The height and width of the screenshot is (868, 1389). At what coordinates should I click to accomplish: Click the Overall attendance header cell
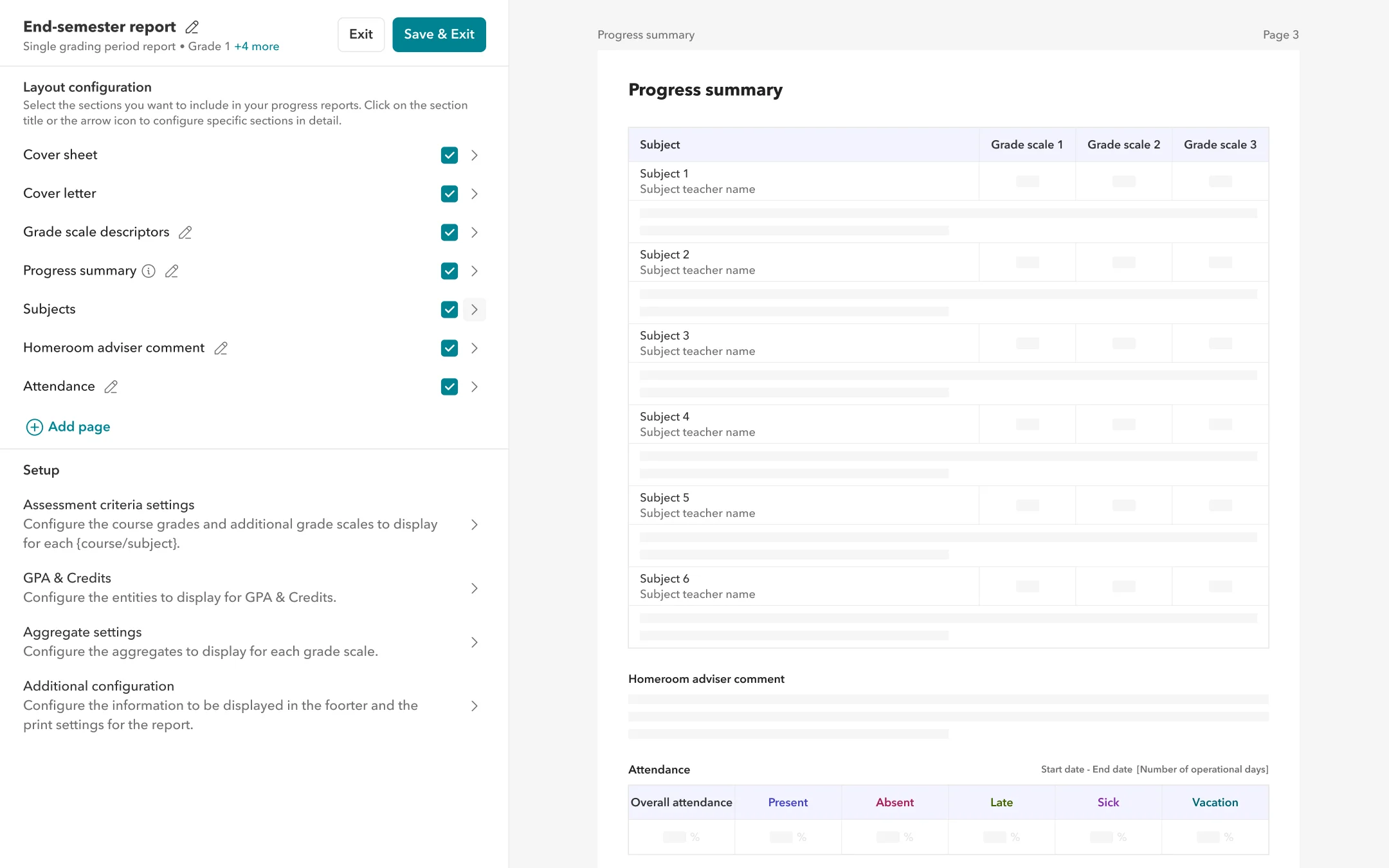(682, 802)
